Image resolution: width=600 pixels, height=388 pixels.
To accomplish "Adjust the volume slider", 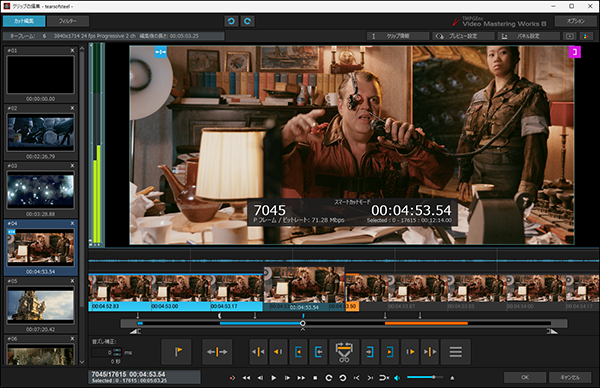I will (425, 377).
